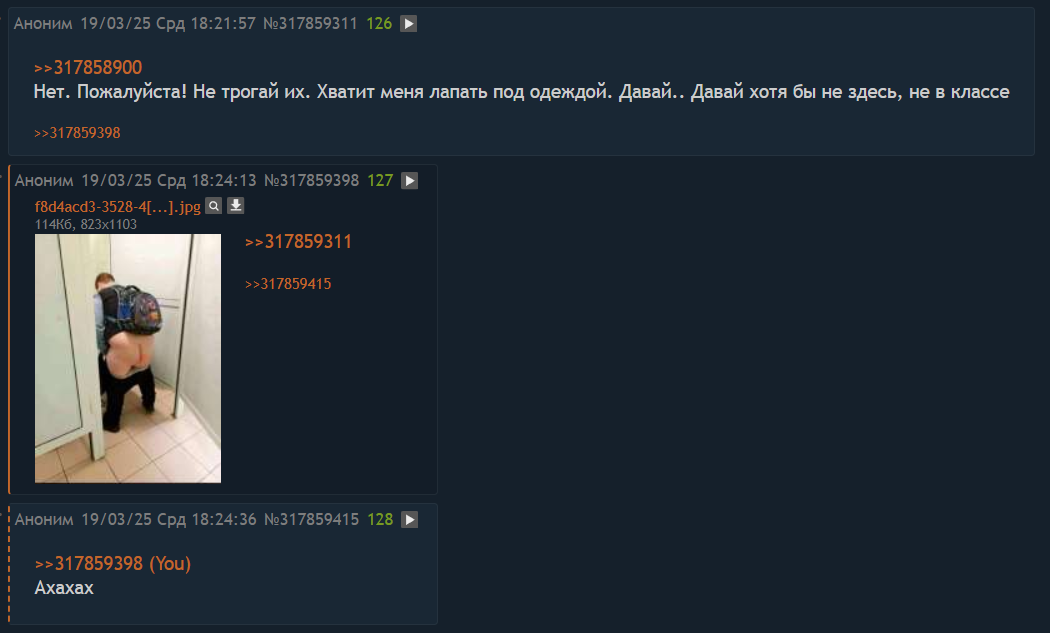This screenshot has width=1050, height=633.
Task: Click the green post counter 127
Action: pos(380,181)
